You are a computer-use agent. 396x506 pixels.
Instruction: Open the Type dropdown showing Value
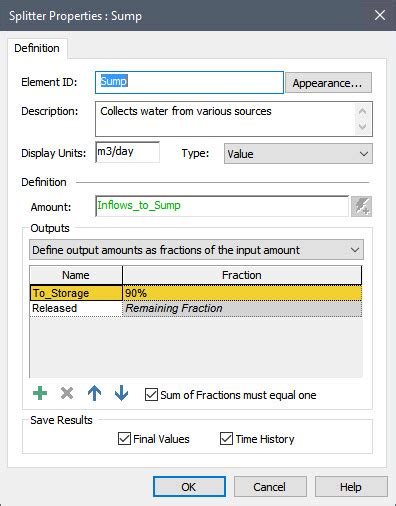(x=298, y=154)
